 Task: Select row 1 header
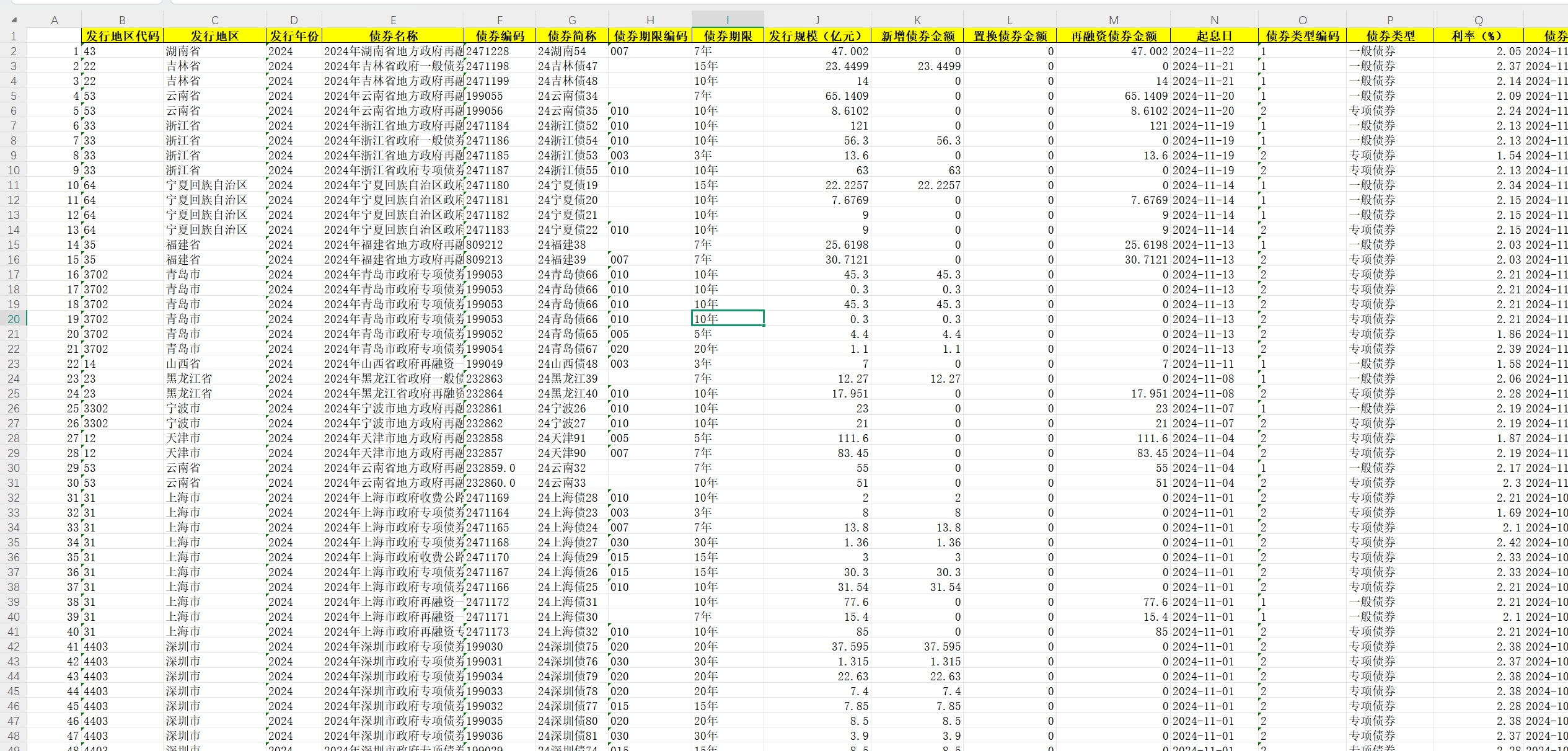(14, 36)
